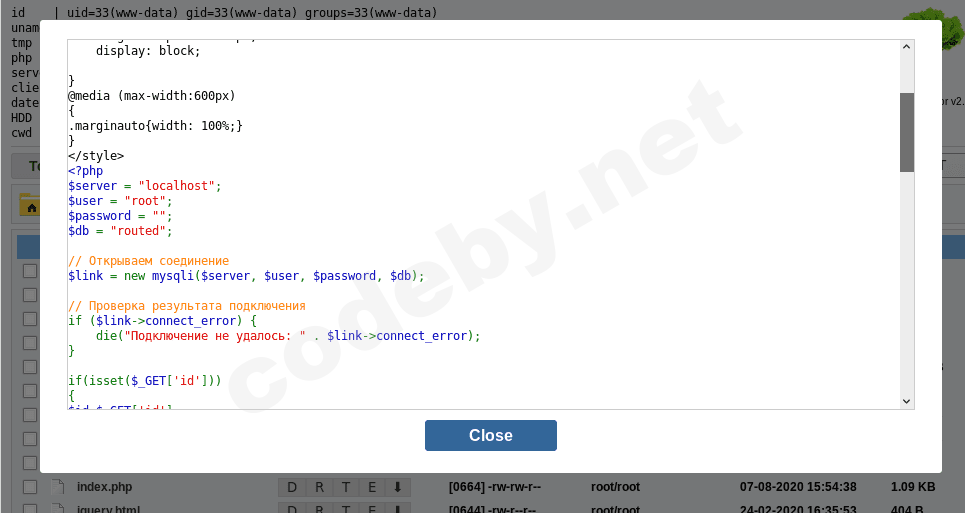This screenshot has height=513, width=965.
Task: Click the display: block; line
Action: click(x=148, y=51)
